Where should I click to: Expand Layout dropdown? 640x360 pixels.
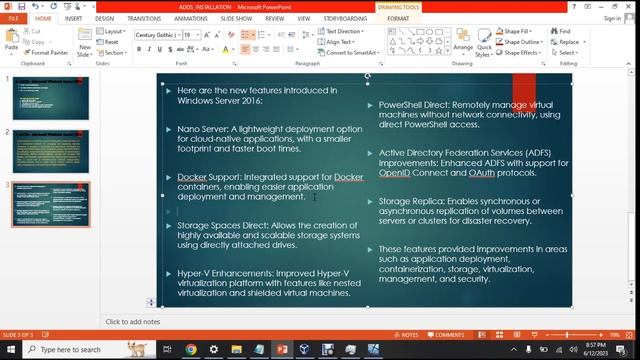tap(111, 31)
